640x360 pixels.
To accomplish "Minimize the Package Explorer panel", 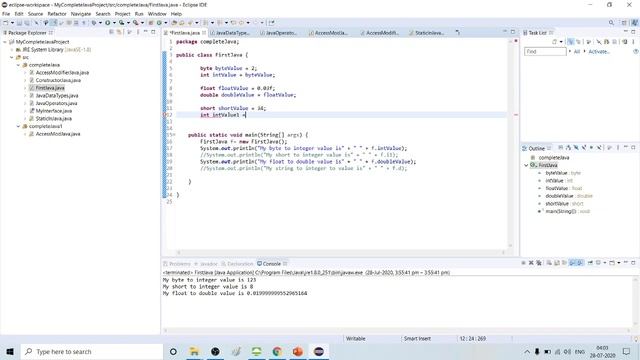I will (x=146, y=32).
